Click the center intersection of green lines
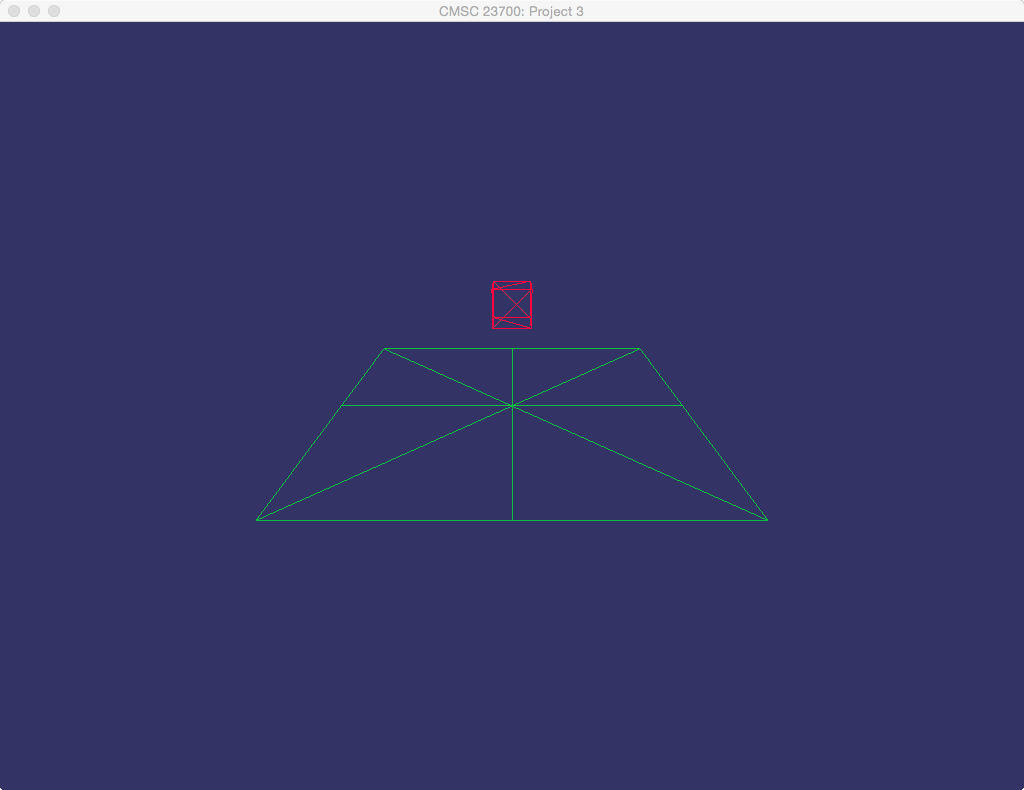 click(x=512, y=405)
